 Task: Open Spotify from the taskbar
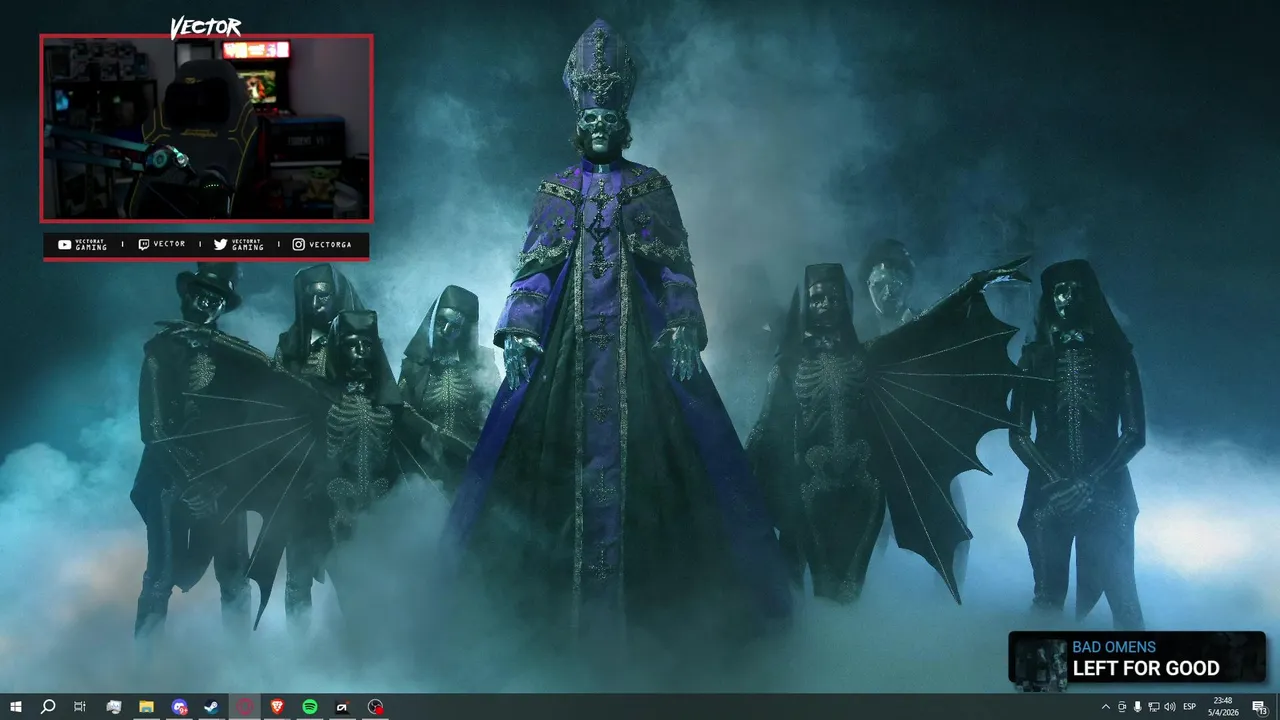click(310, 707)
